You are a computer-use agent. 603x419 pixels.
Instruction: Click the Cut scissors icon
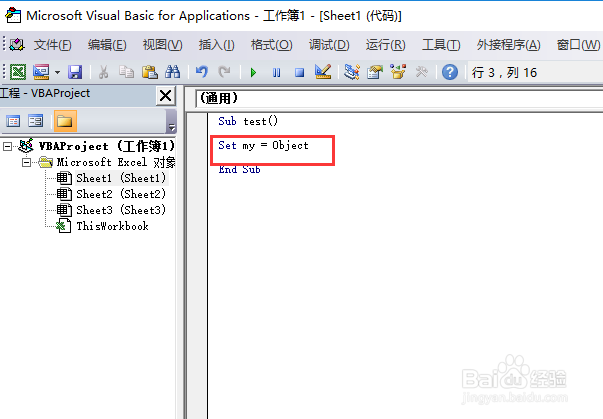click(x=103, y=72)
